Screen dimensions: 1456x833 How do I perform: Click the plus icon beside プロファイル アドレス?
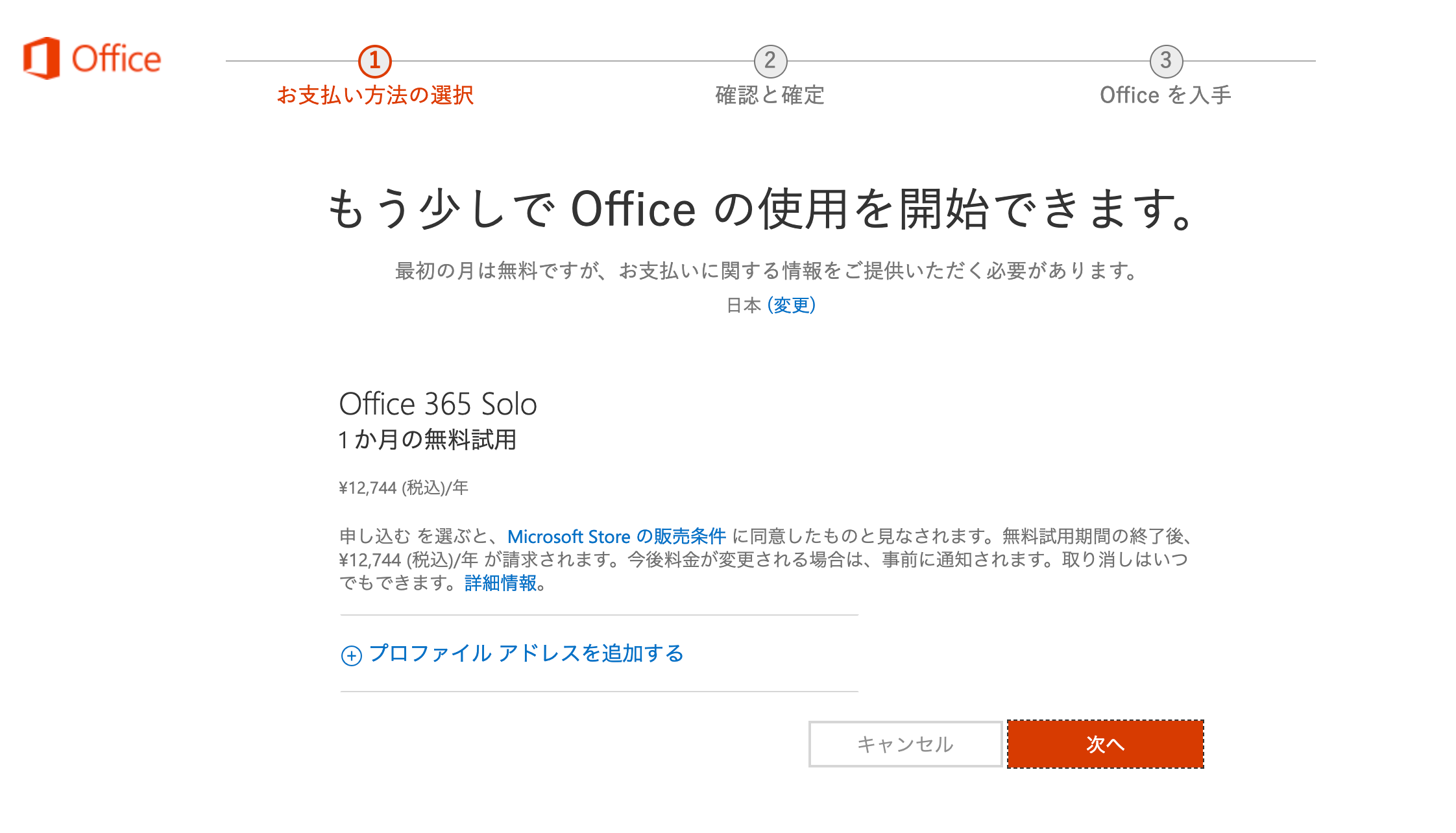(351, 655)
